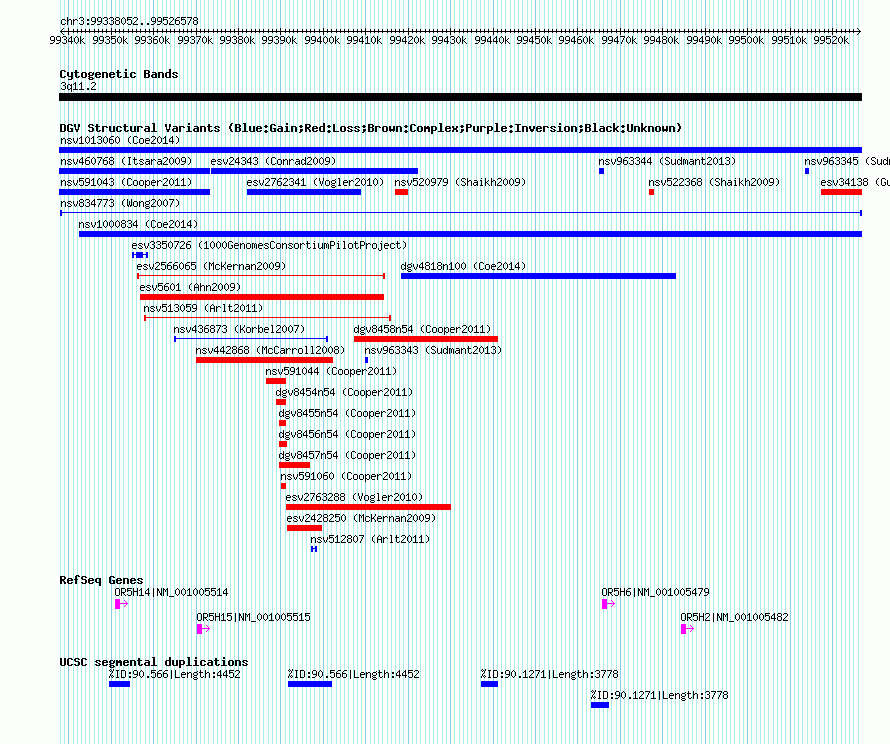Viewport: 890px width, 744px height.
Task: Click the nsv591044 red loss bar
Action: pos(276,381)
